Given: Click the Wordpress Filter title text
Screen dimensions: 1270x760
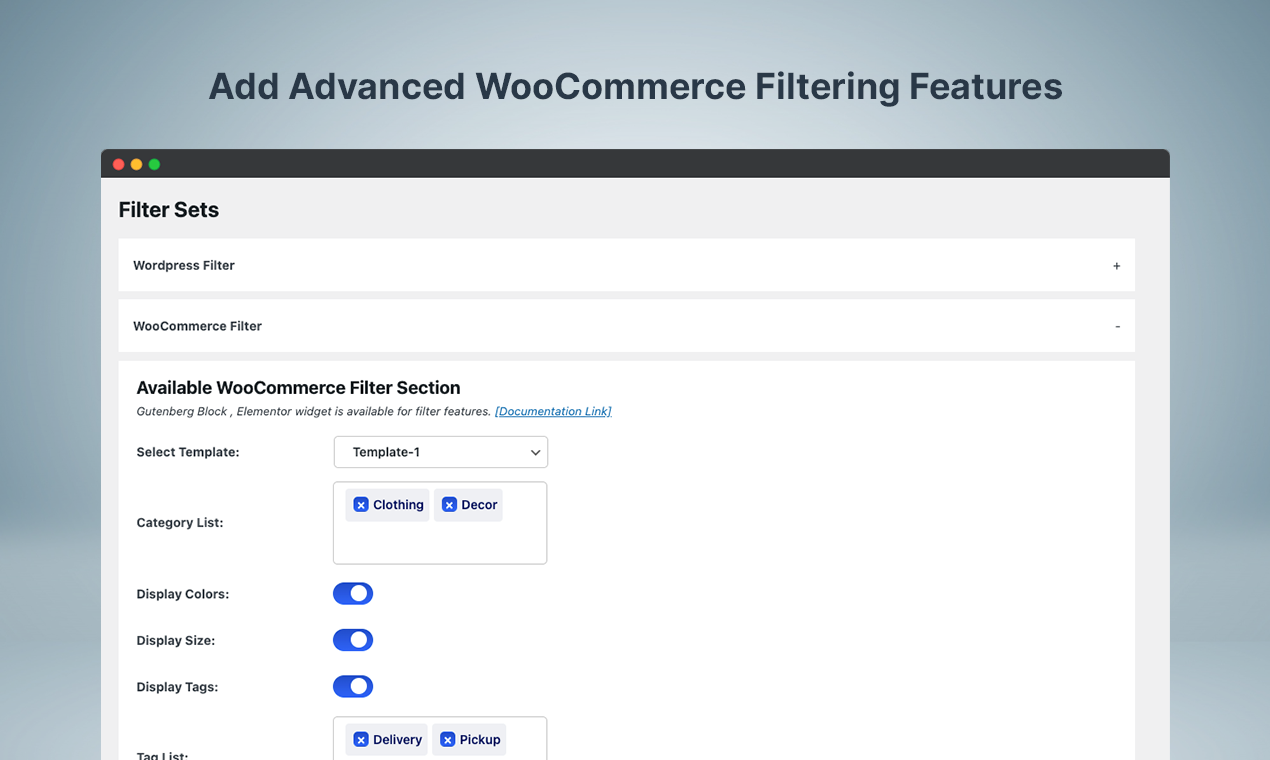Looking at the screenshot, I should pos(184,265).
